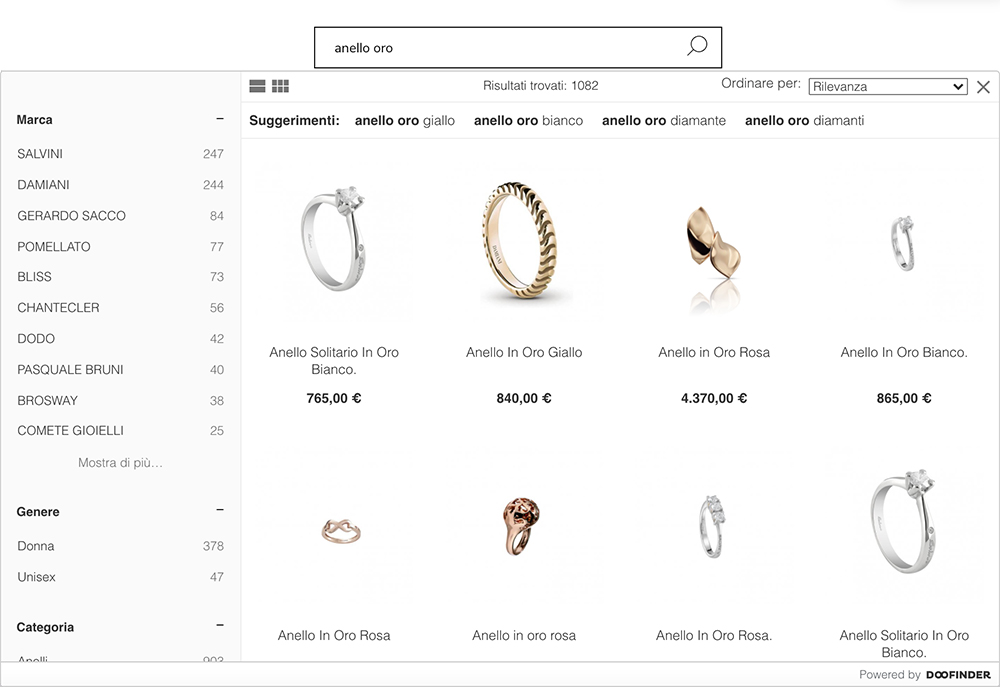
Task: Open the Anello in Oro Rosa 4.370,00 € title
Action: 714,352
